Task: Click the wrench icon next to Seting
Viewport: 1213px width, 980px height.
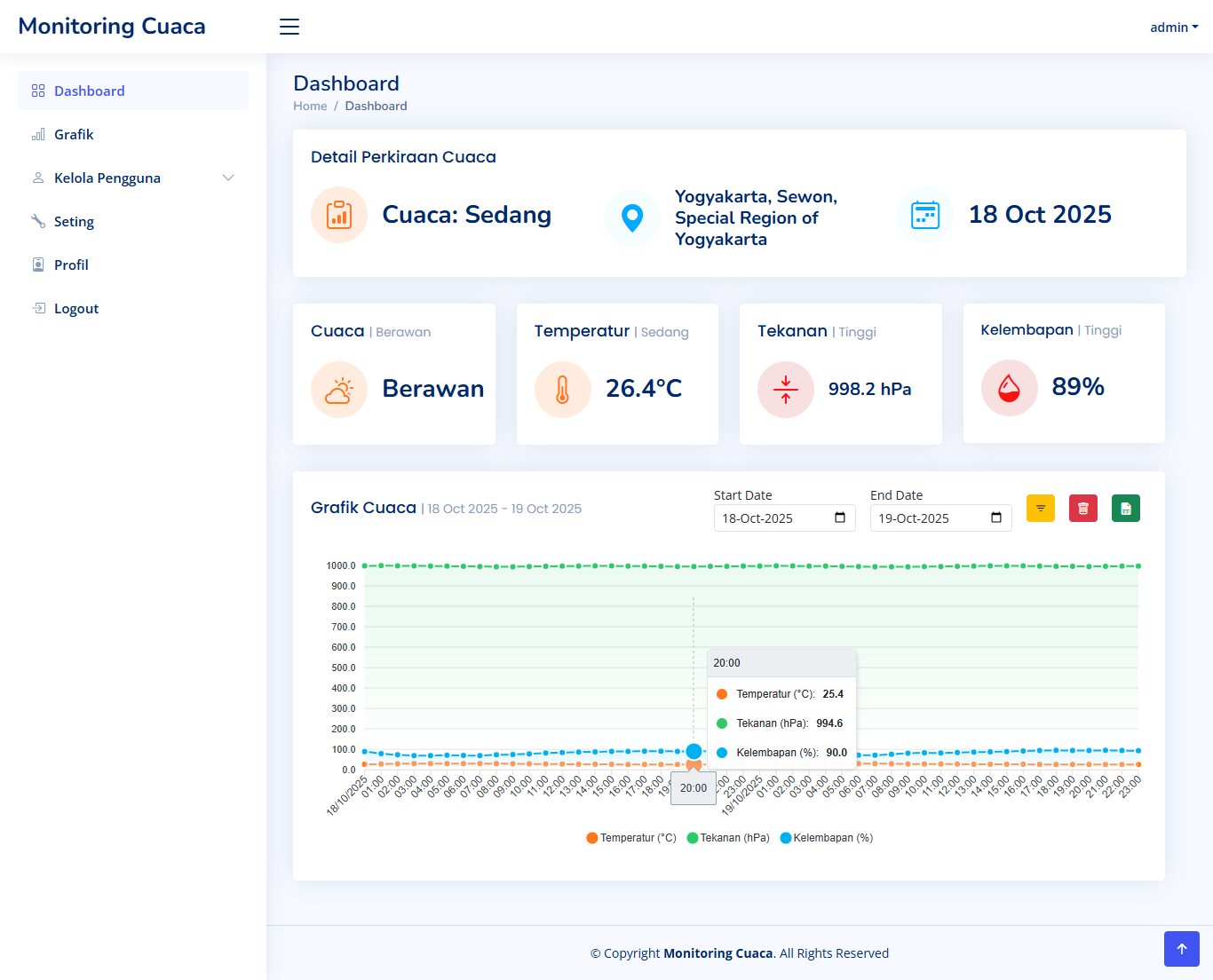Action: [x=37, y=221]
